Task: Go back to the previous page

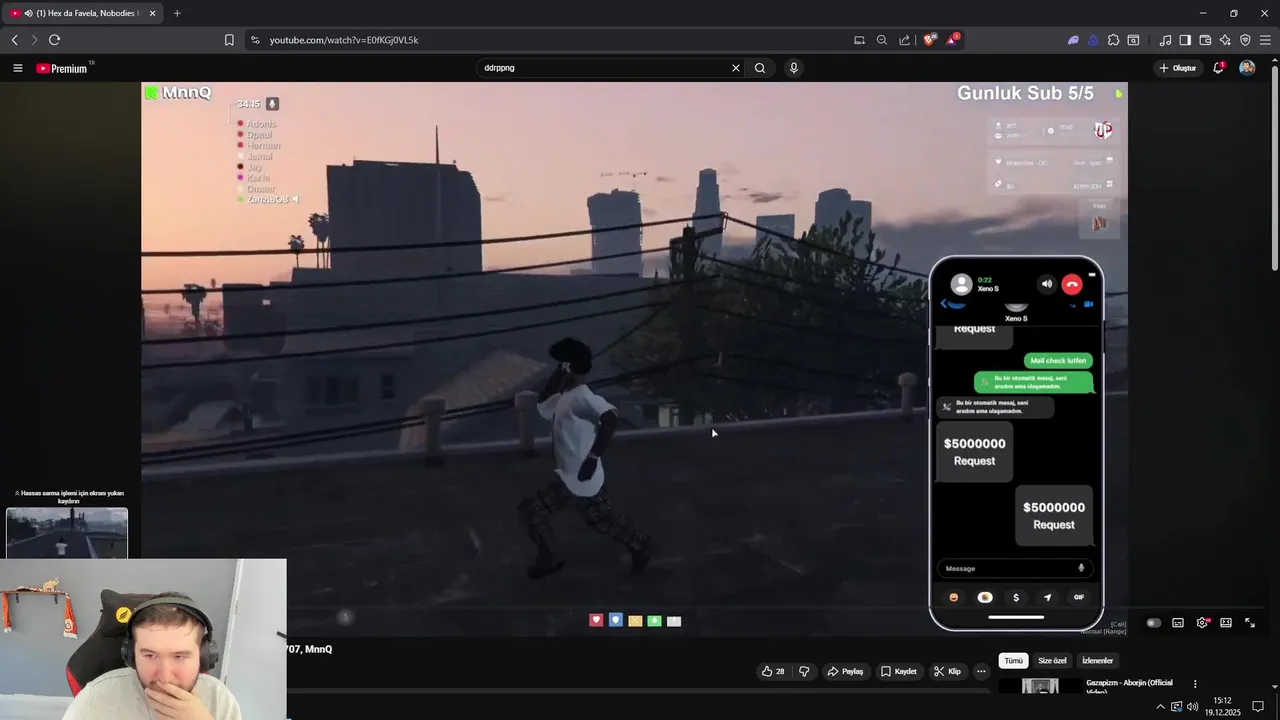Action: (x=14, y=40)
